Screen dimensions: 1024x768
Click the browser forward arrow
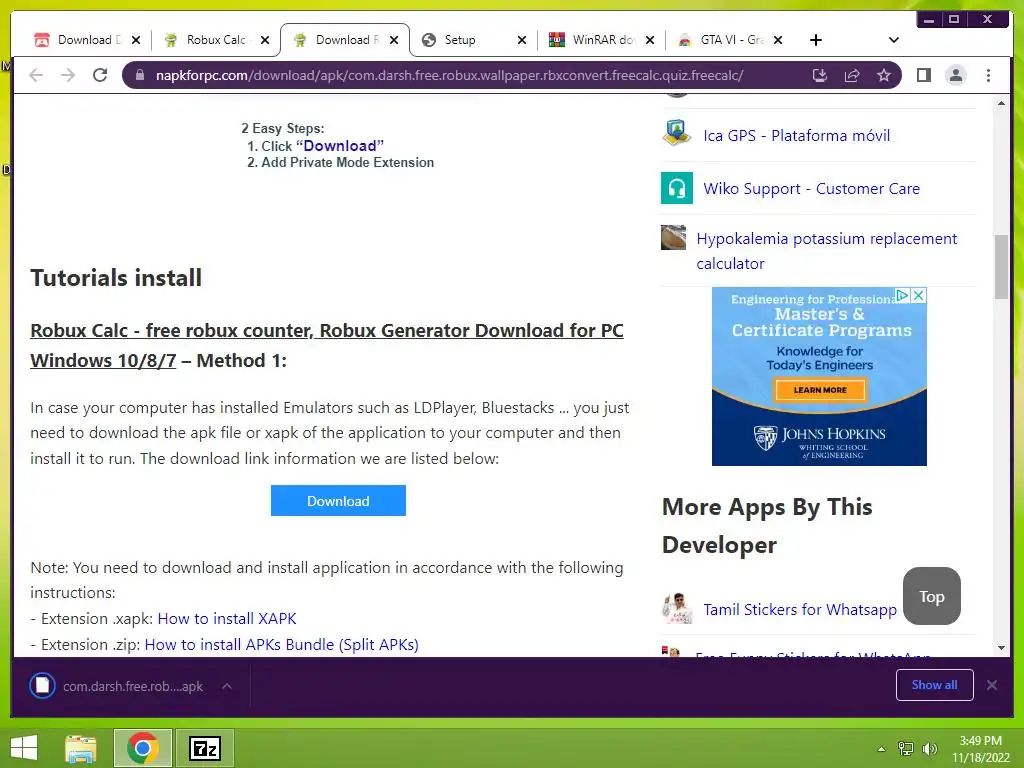tap(68, 75)
